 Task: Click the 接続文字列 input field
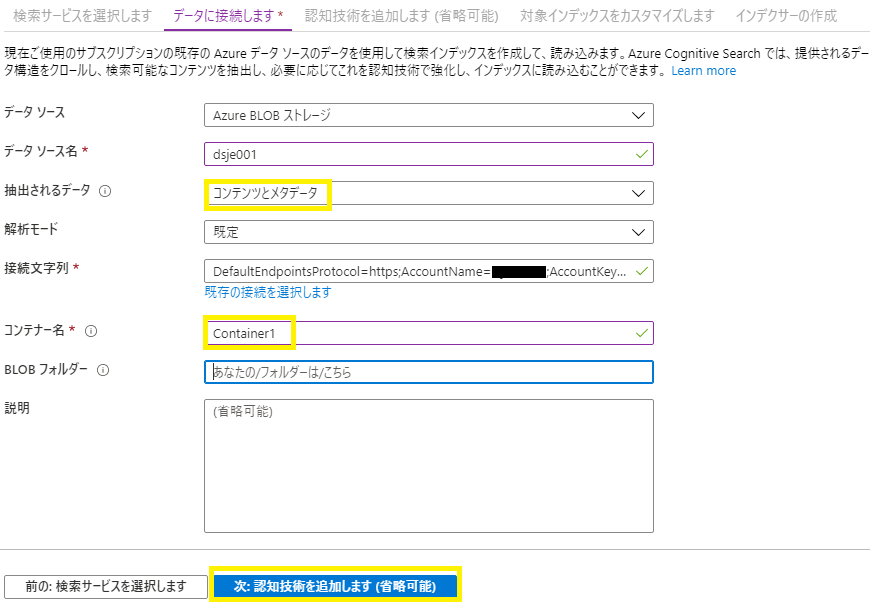coord(428,271)
